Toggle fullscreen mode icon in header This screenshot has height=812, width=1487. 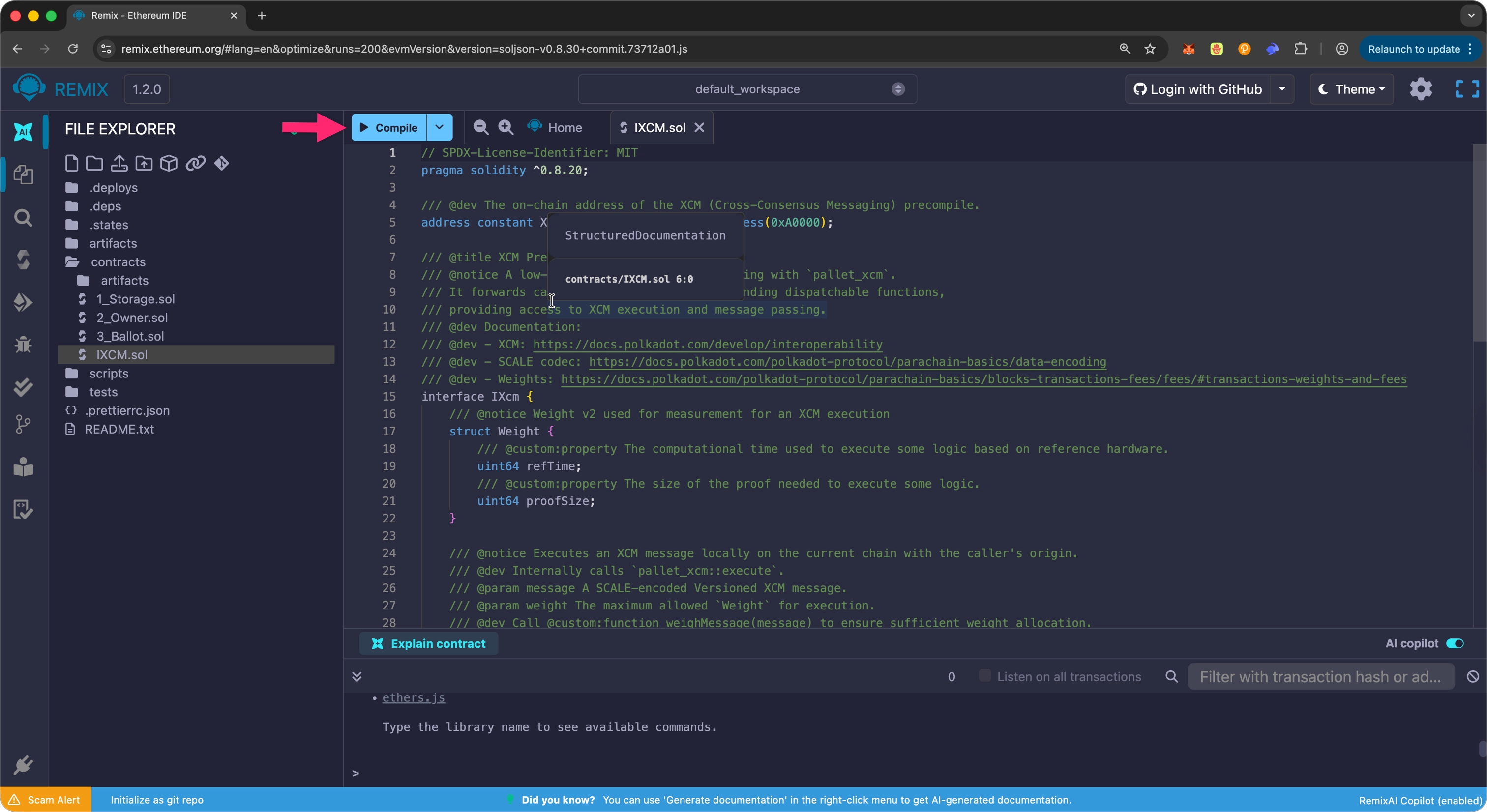click(1467, 89)
